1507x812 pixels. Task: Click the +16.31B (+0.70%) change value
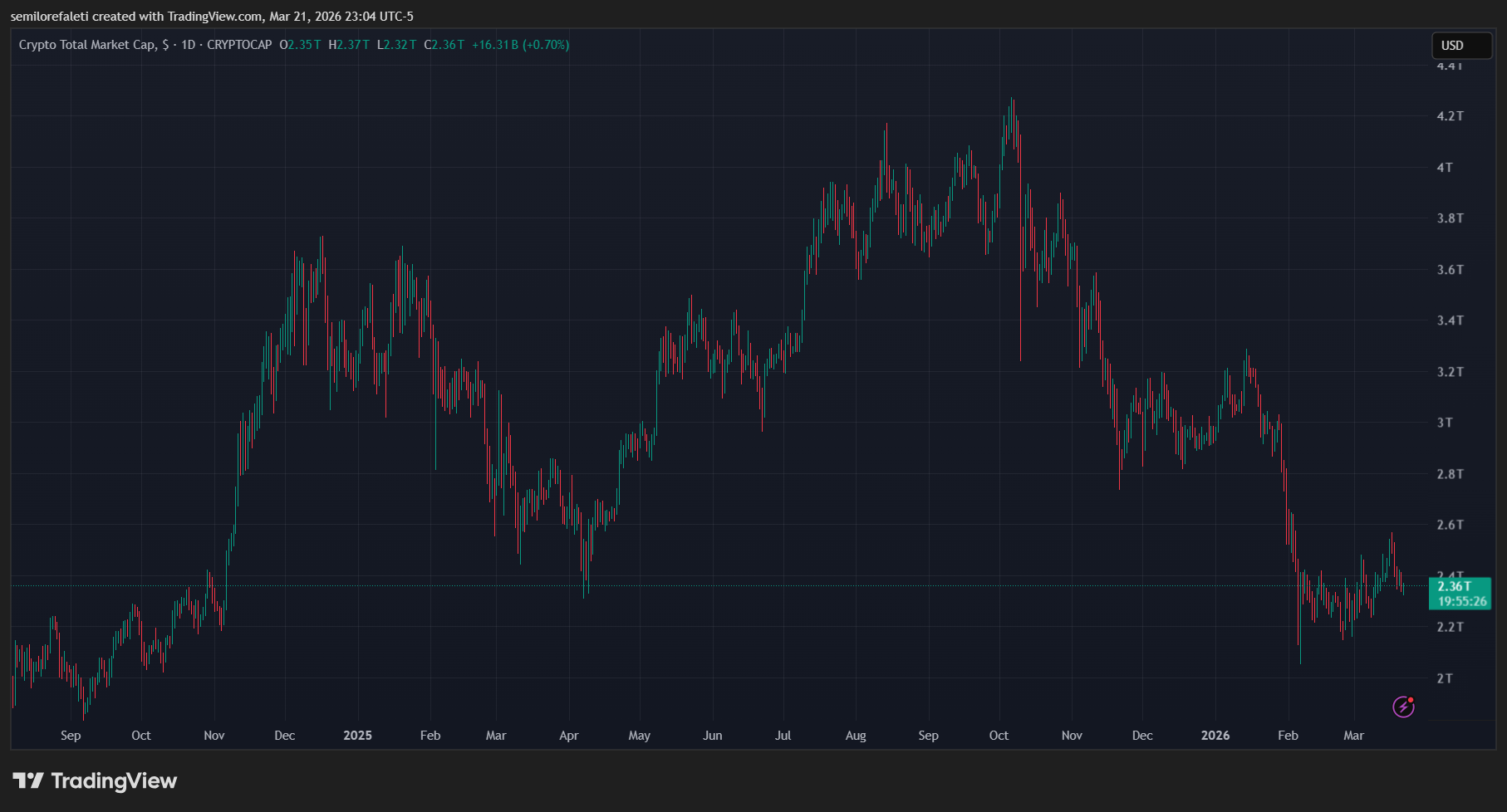[x=521, y=45]
